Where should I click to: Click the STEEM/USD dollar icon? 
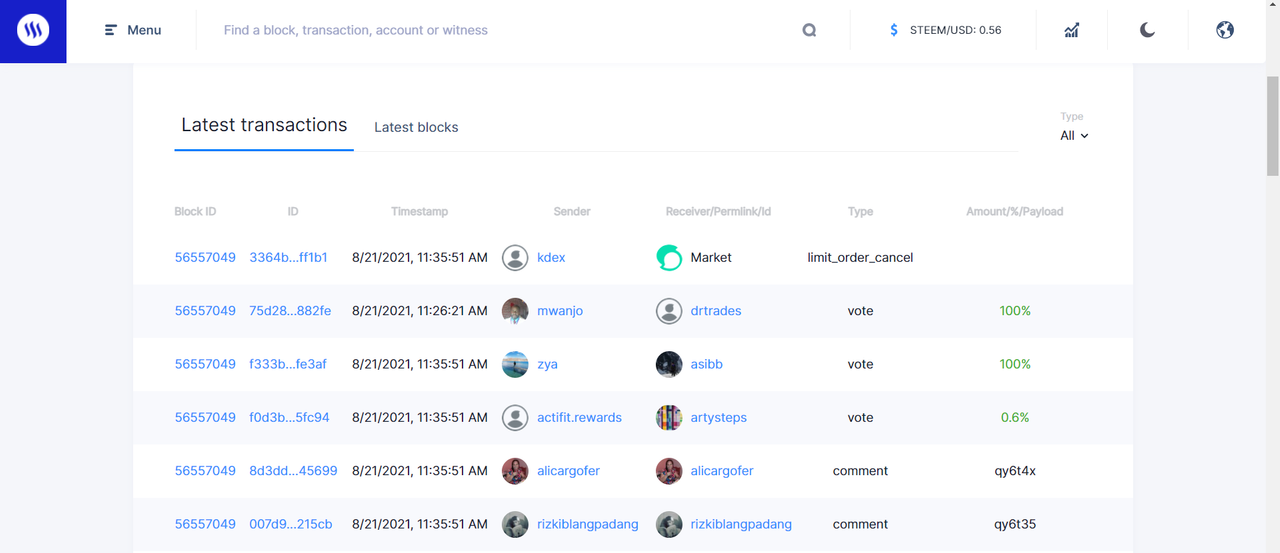pyautogui.click(x=894, y=31)
